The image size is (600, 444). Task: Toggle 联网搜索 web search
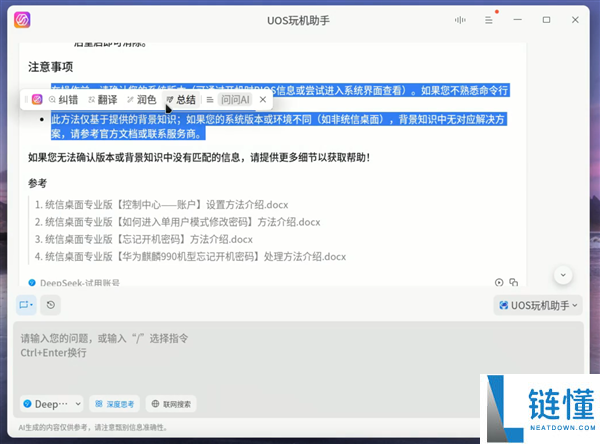pyautogui.click(x=171, y=404)
